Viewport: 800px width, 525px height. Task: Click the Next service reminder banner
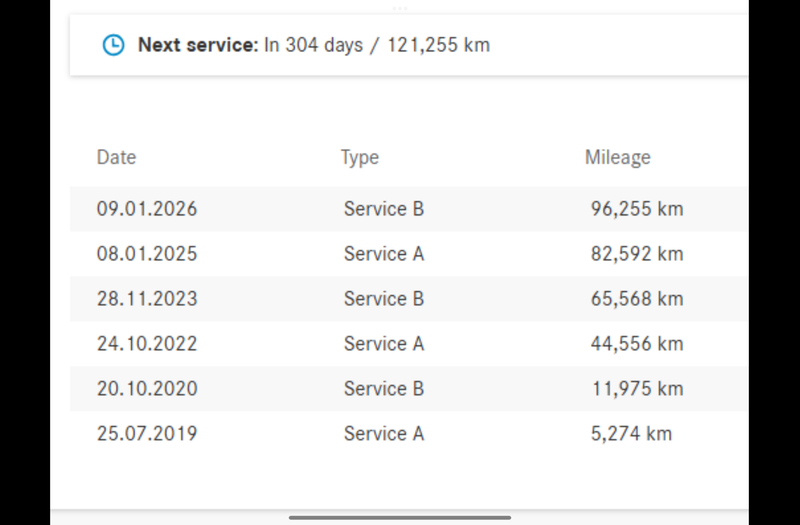tap(409, 45)
